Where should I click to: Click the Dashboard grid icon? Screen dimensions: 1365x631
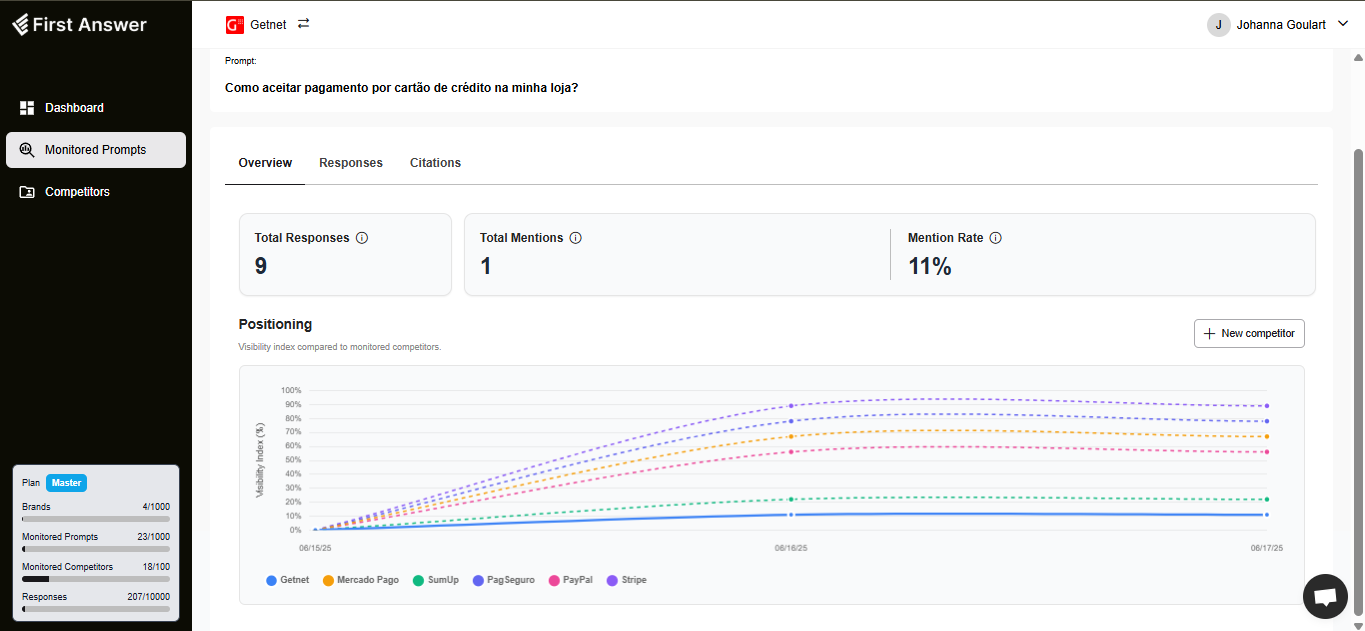[27, 108]
